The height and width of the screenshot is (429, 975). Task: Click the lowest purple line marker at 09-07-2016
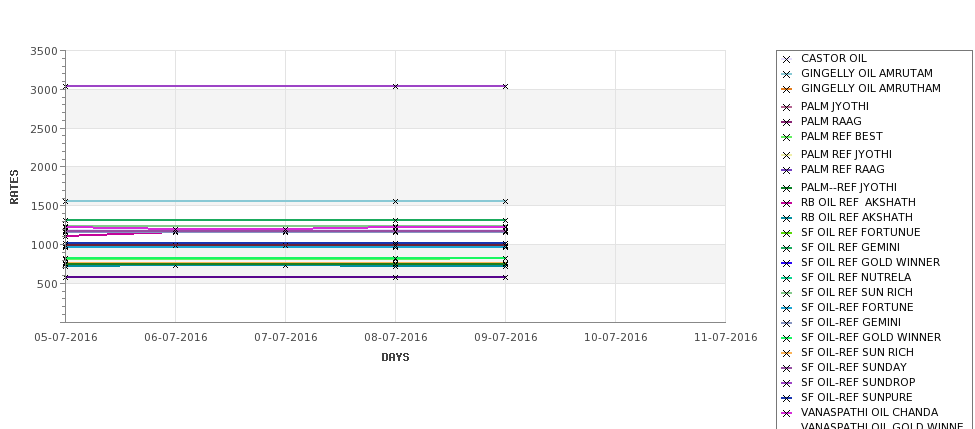tap(505, 277)
